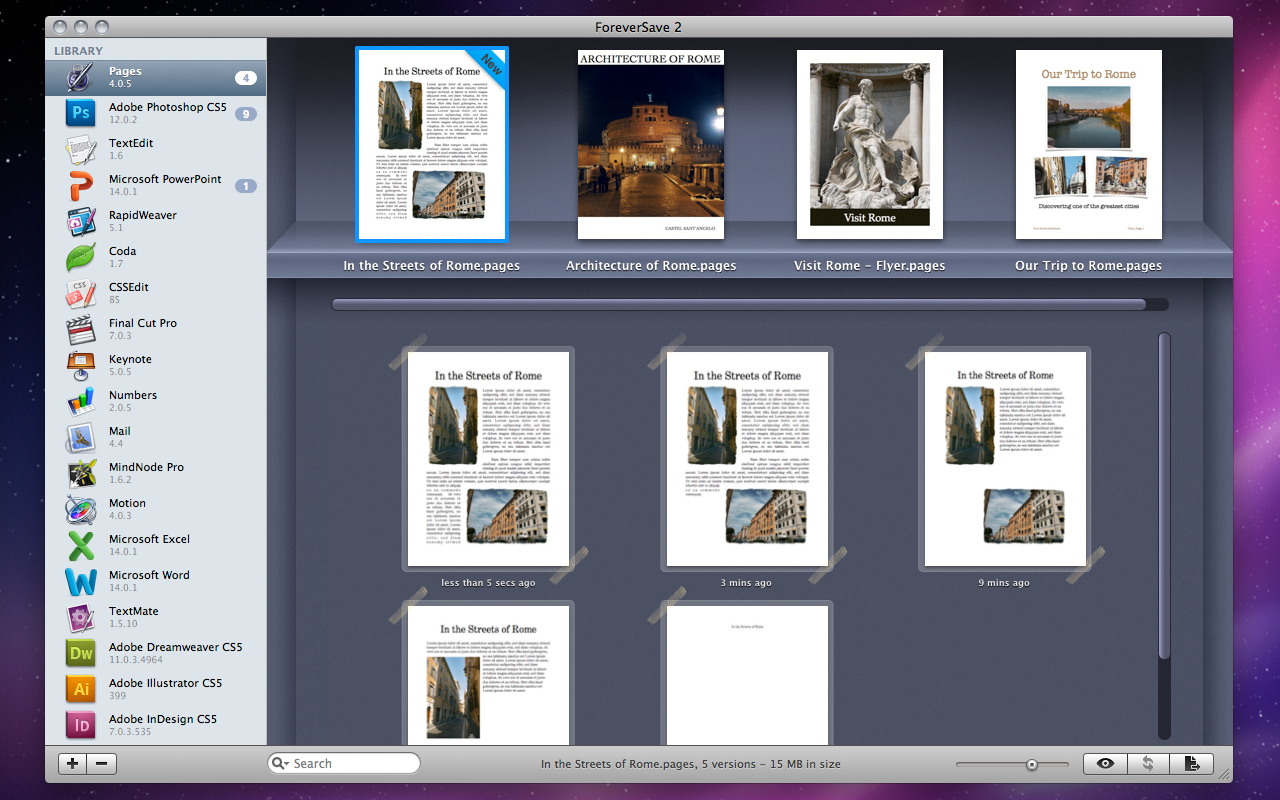Click the restore version button with dollar-like arrows
The image size is (1280, 800).
[x=1148, y=764]
